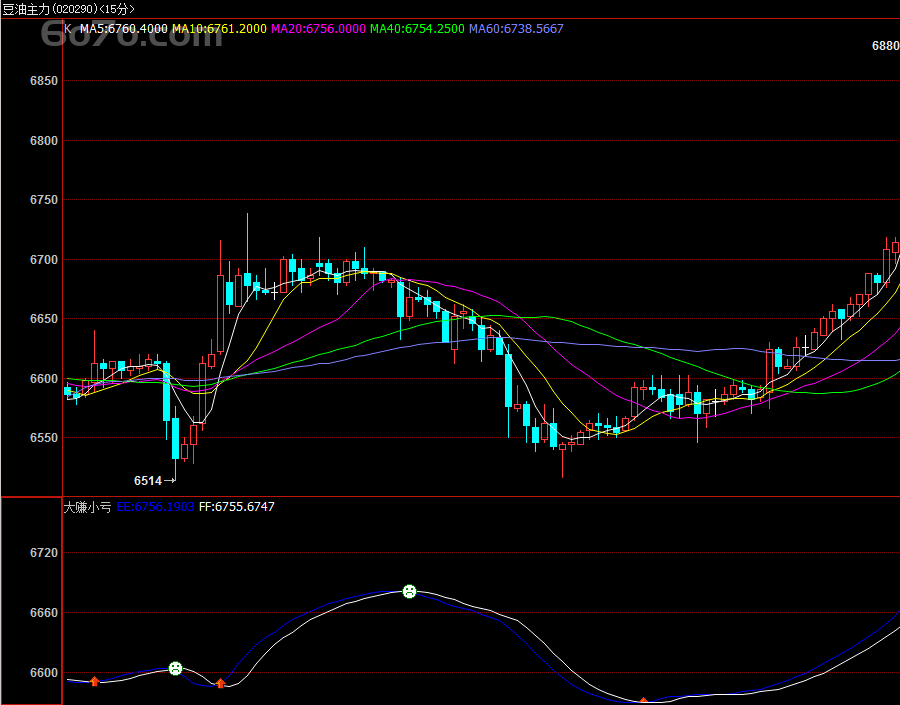Select the MA10:6761.2000 indicator label
Image resolution: width=900 pixels, height=705 pixels.
[x=219, y=29]
